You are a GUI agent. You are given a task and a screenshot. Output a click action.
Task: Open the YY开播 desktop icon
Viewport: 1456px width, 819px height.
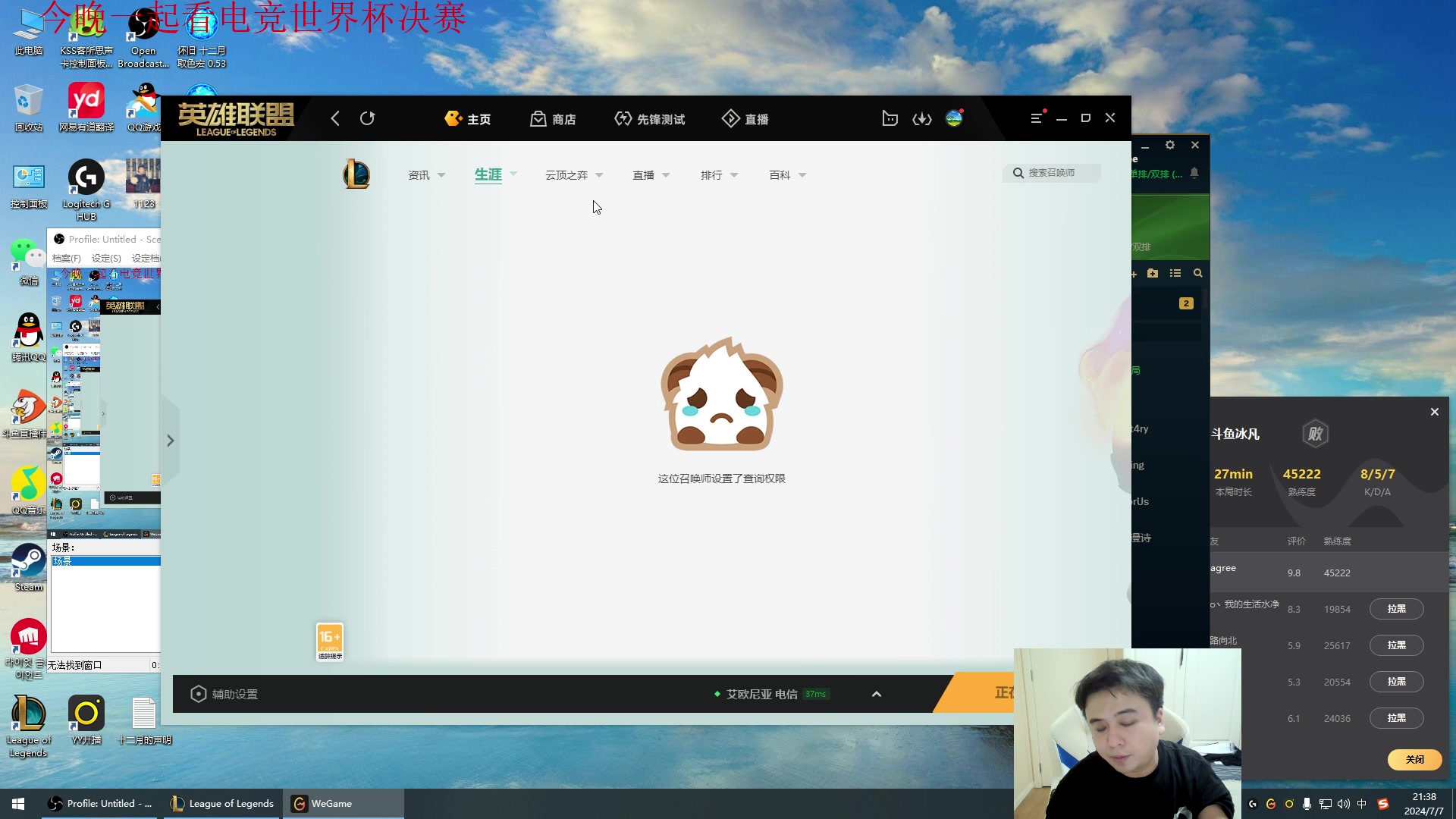pos(86,720)
